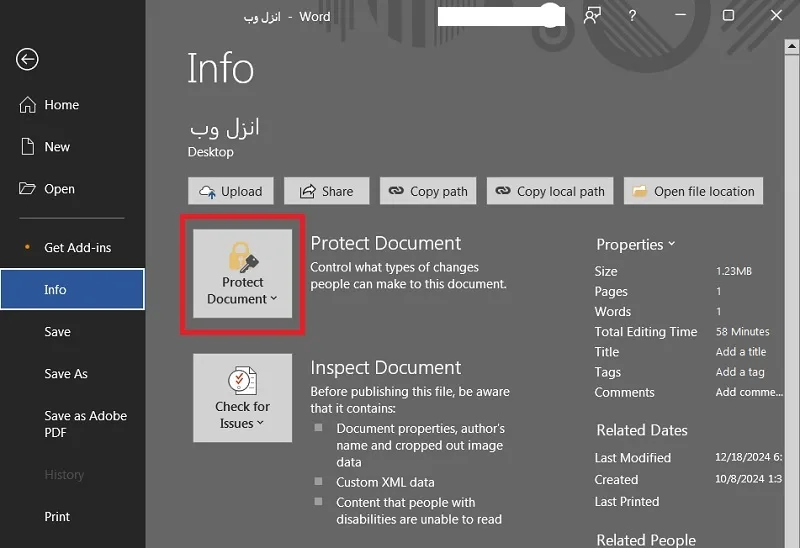The height and width of the screenshot is (548, 800).
Task: Click the Share button
Action: (x=327, y=191)
